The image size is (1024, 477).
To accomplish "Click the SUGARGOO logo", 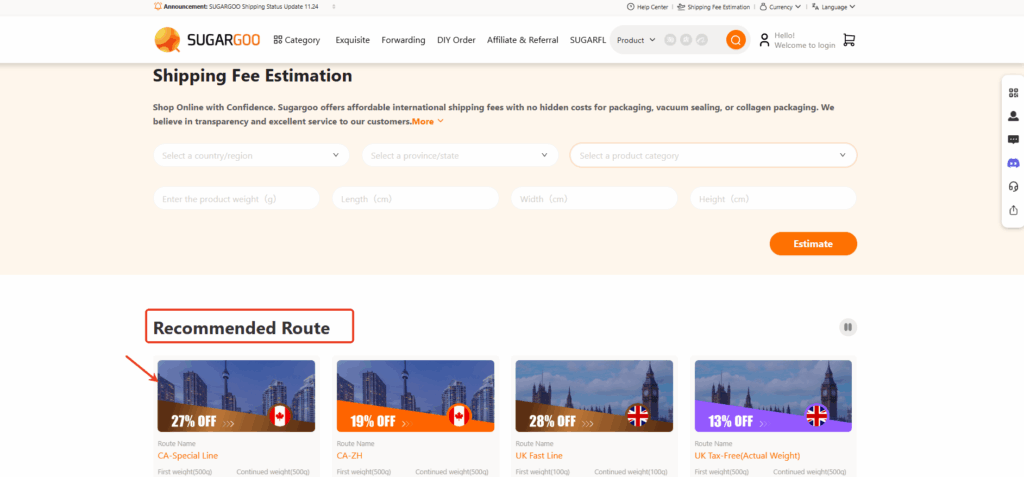I will 207,40.
